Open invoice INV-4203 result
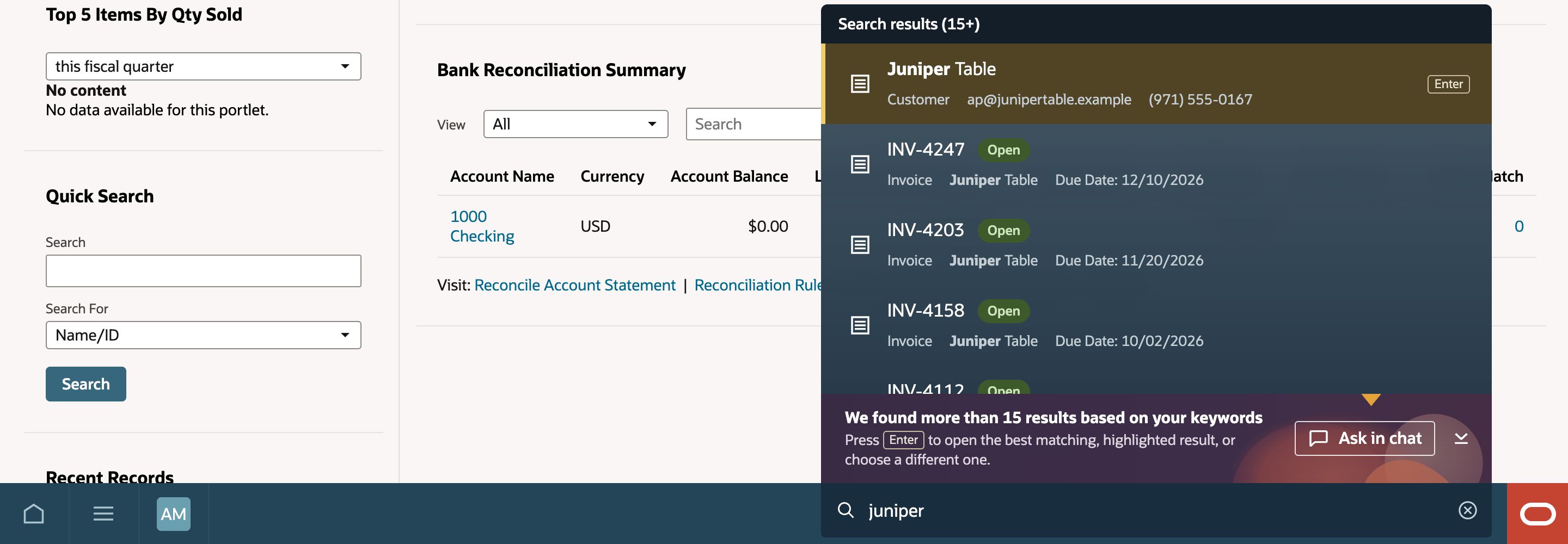Image resolution: width=1568 pixels, height=544 pixels. pos(1156,245)
